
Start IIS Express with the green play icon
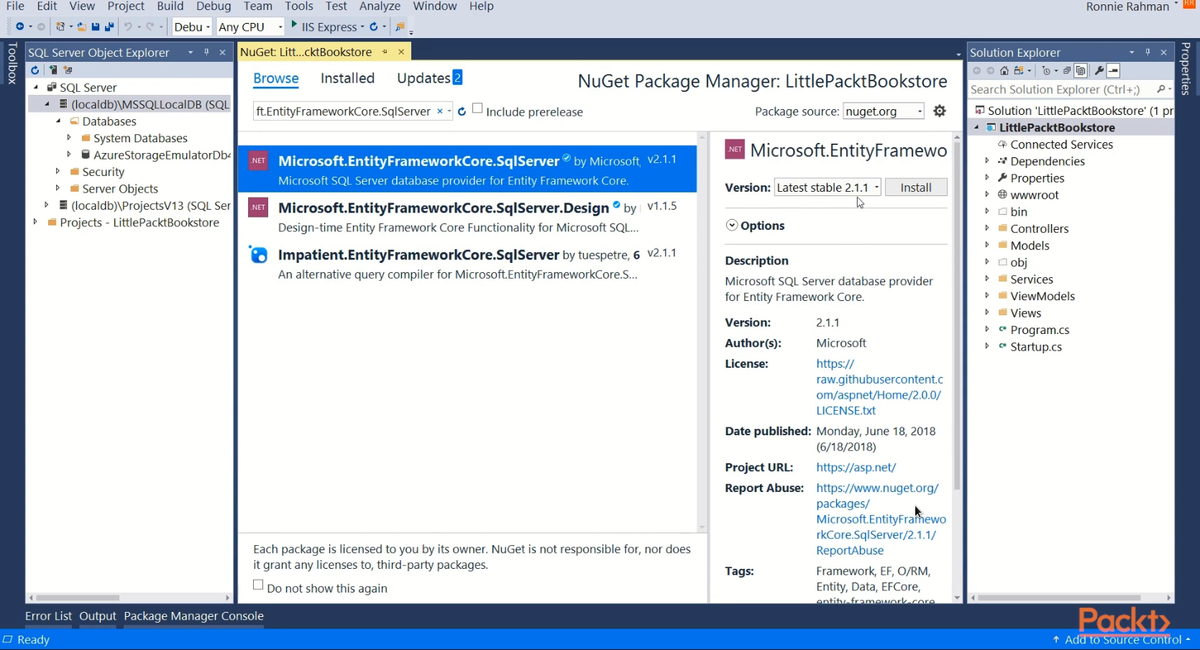click(294, 25)
